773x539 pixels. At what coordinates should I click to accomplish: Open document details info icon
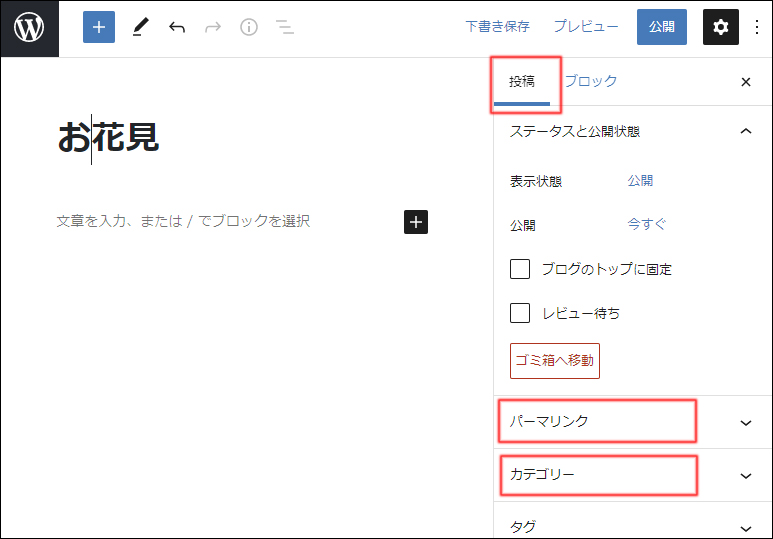click(249, 27)
